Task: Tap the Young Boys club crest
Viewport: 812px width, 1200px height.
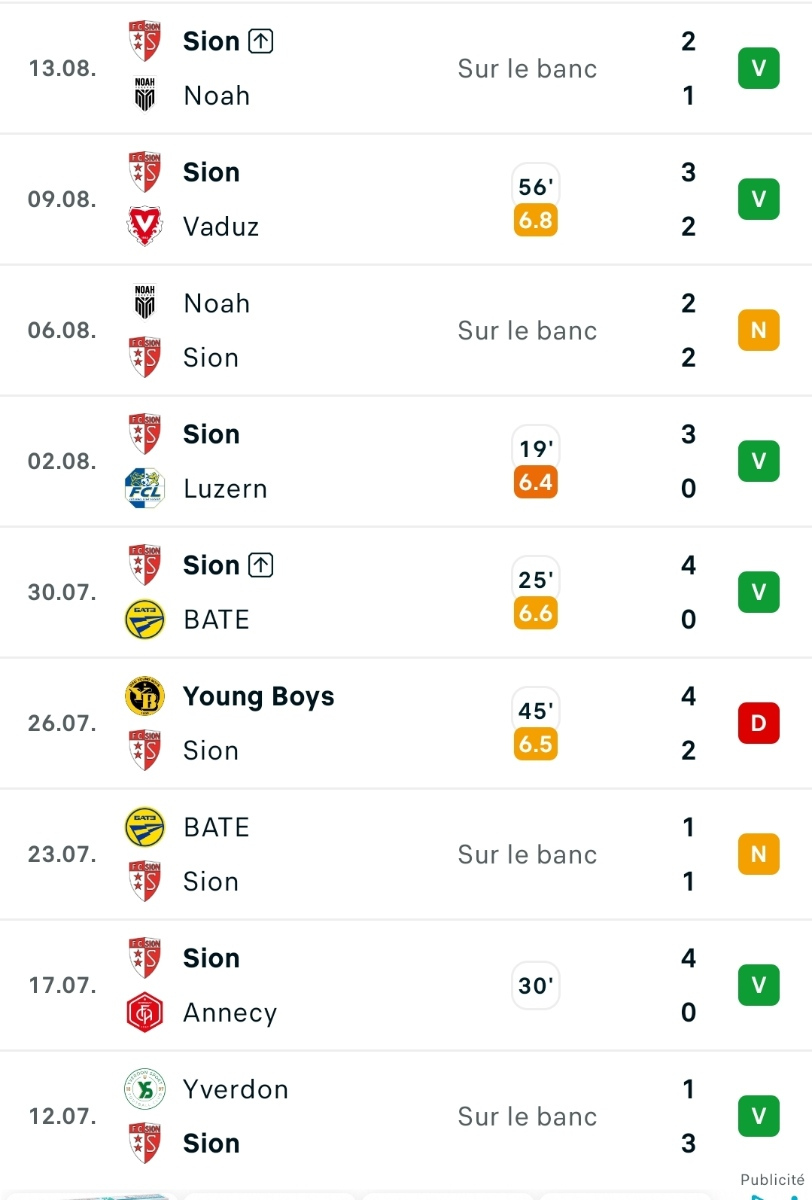Action: click(145, 696)
